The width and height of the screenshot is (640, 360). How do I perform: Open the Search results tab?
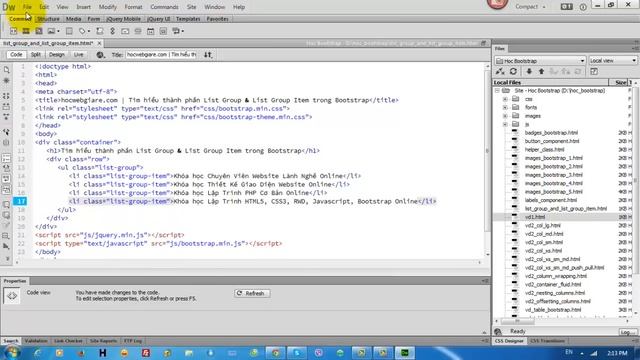point(11,341)
